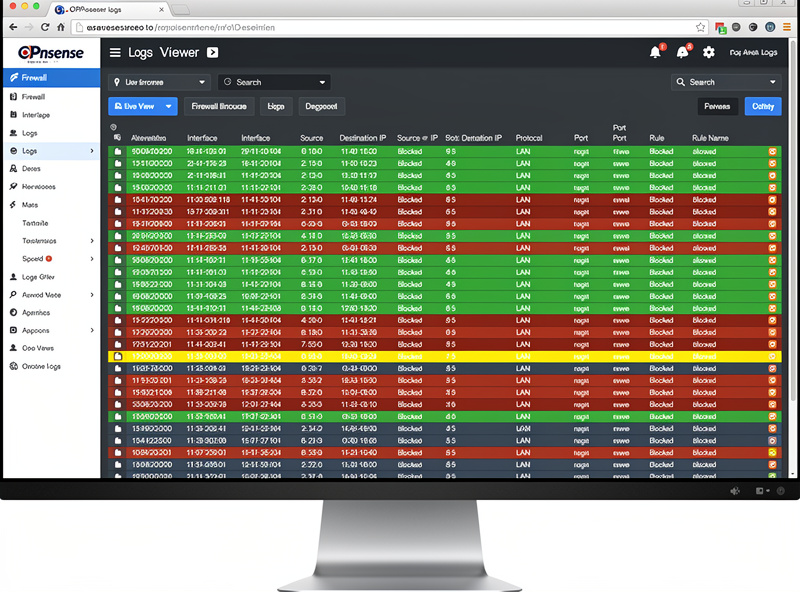Click the file icon in the yellow highlighted row
Viewport: 800px width, 592px height.
pyautogui.click(x=118, y=356)
